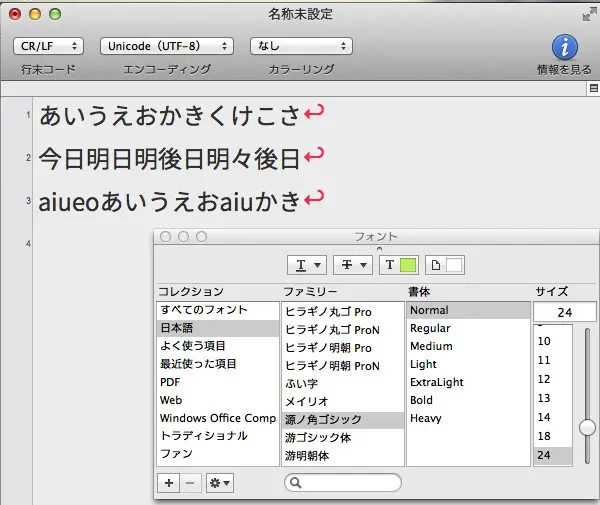This screenshot has height=505, width=600.
Task: Choose the ふい字 font family
Action: 343,383
